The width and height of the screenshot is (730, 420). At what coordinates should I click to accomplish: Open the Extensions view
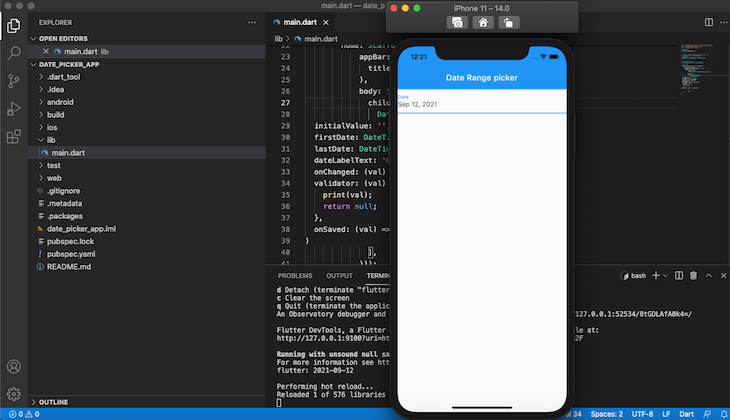14,137
